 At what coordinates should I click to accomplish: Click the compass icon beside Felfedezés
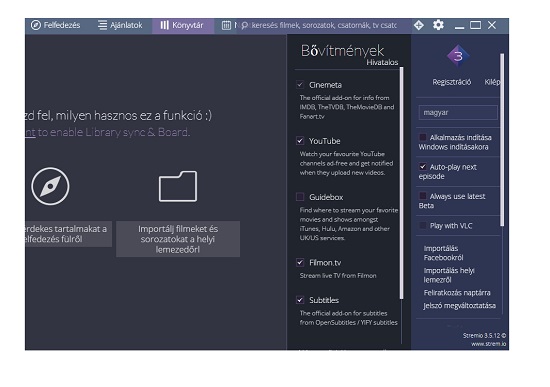tap(36, 25)
